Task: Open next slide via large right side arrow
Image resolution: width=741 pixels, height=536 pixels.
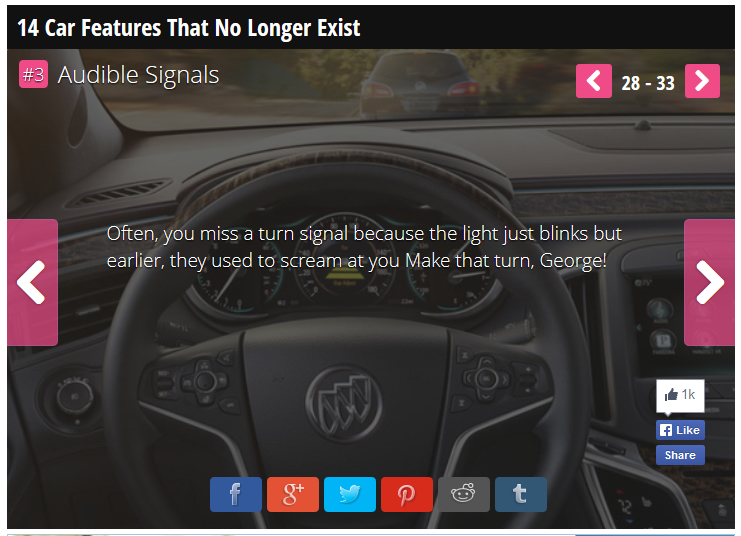Action: [x=709, y=282]
